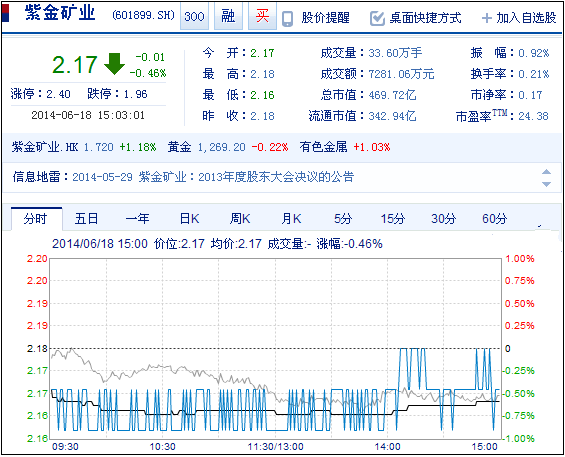Click the 市盈率 TTM value 24.38

tap(533, 116)
